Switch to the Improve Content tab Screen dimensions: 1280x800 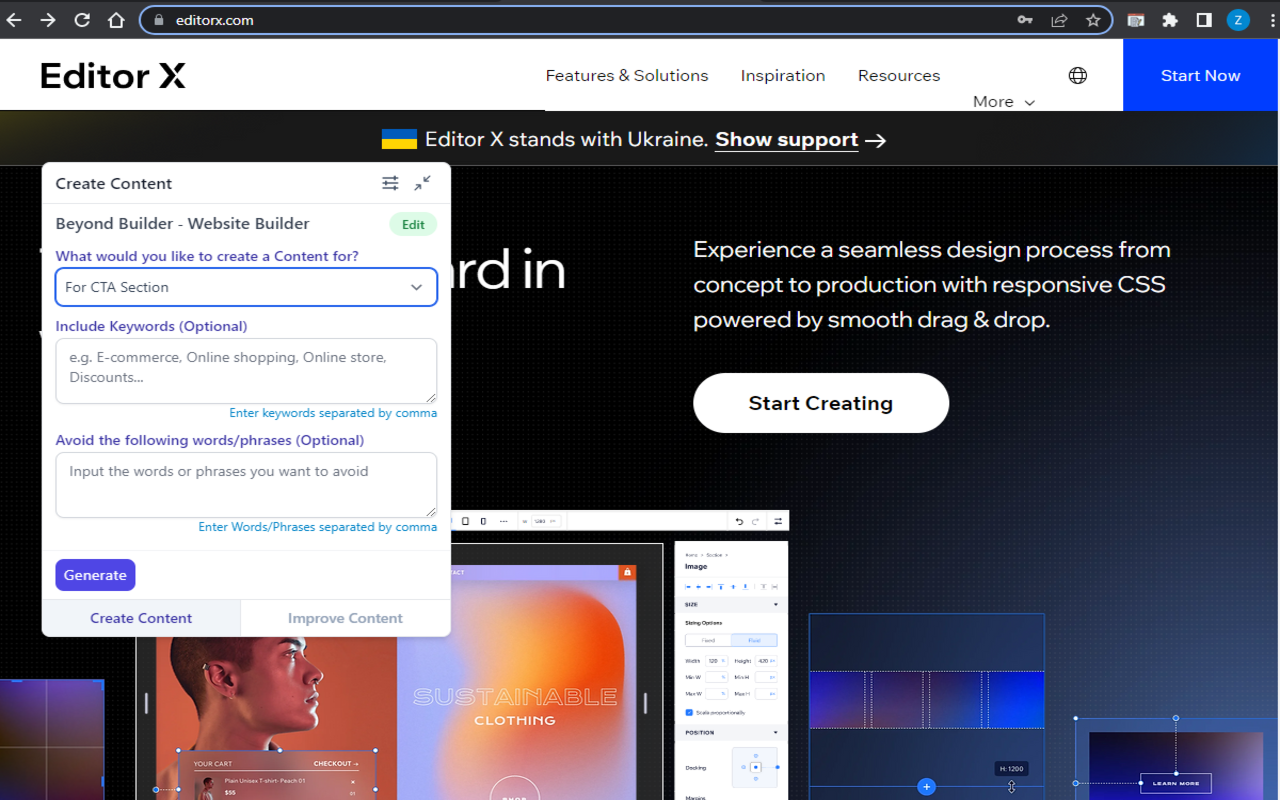coord(345,618)
